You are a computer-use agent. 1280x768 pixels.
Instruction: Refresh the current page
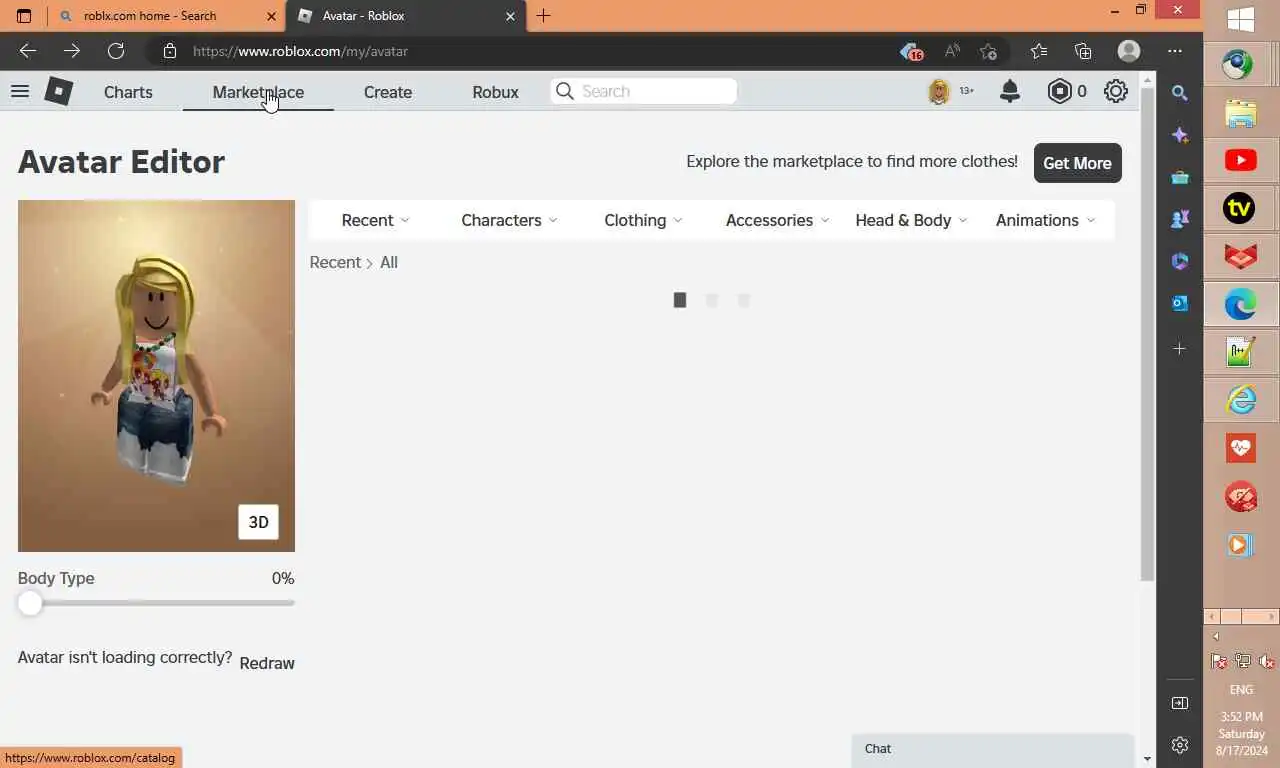click(116, 51)
